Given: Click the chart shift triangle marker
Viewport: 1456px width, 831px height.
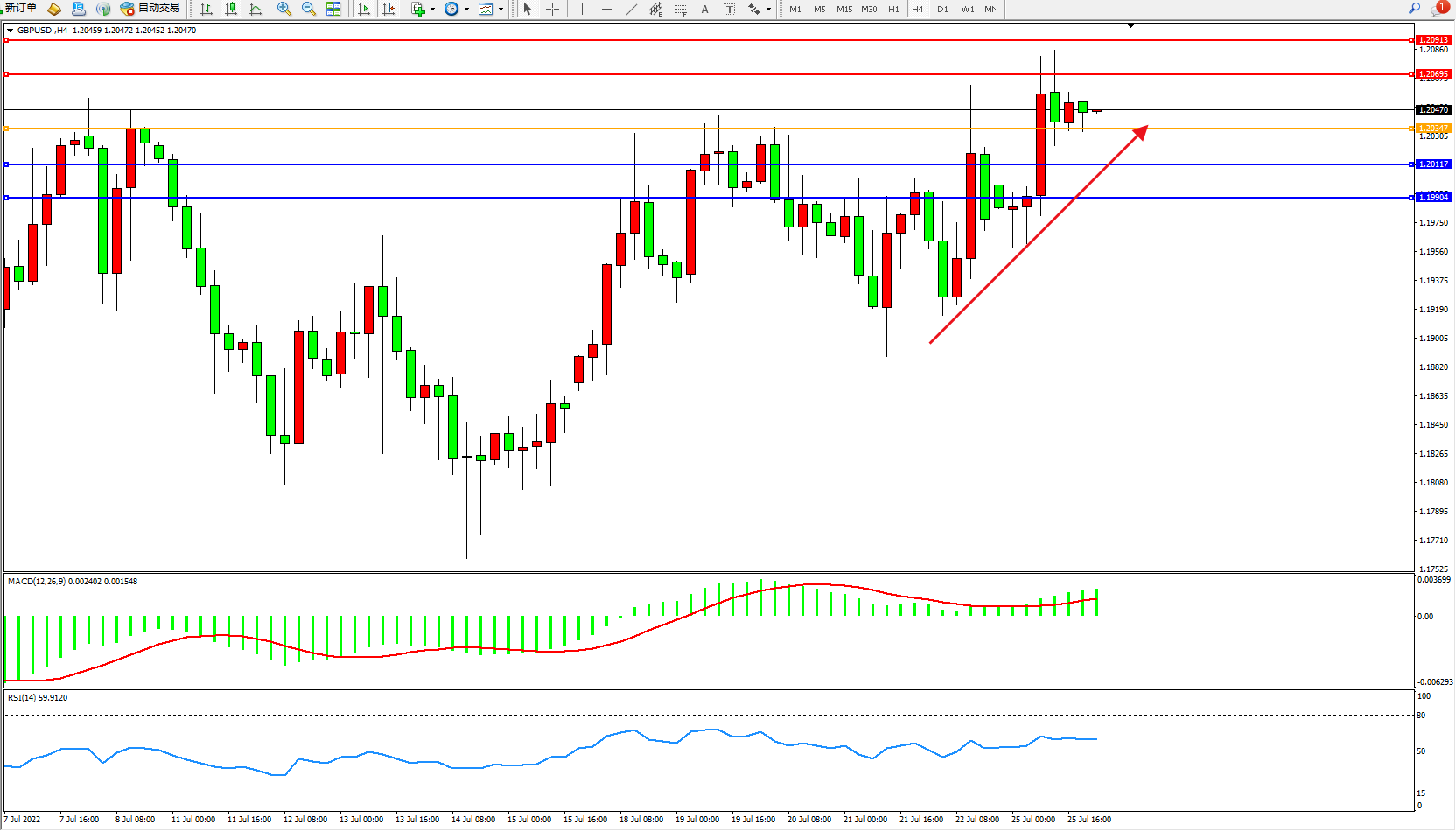Looking at the screenshot, I should click(1130, 26).
